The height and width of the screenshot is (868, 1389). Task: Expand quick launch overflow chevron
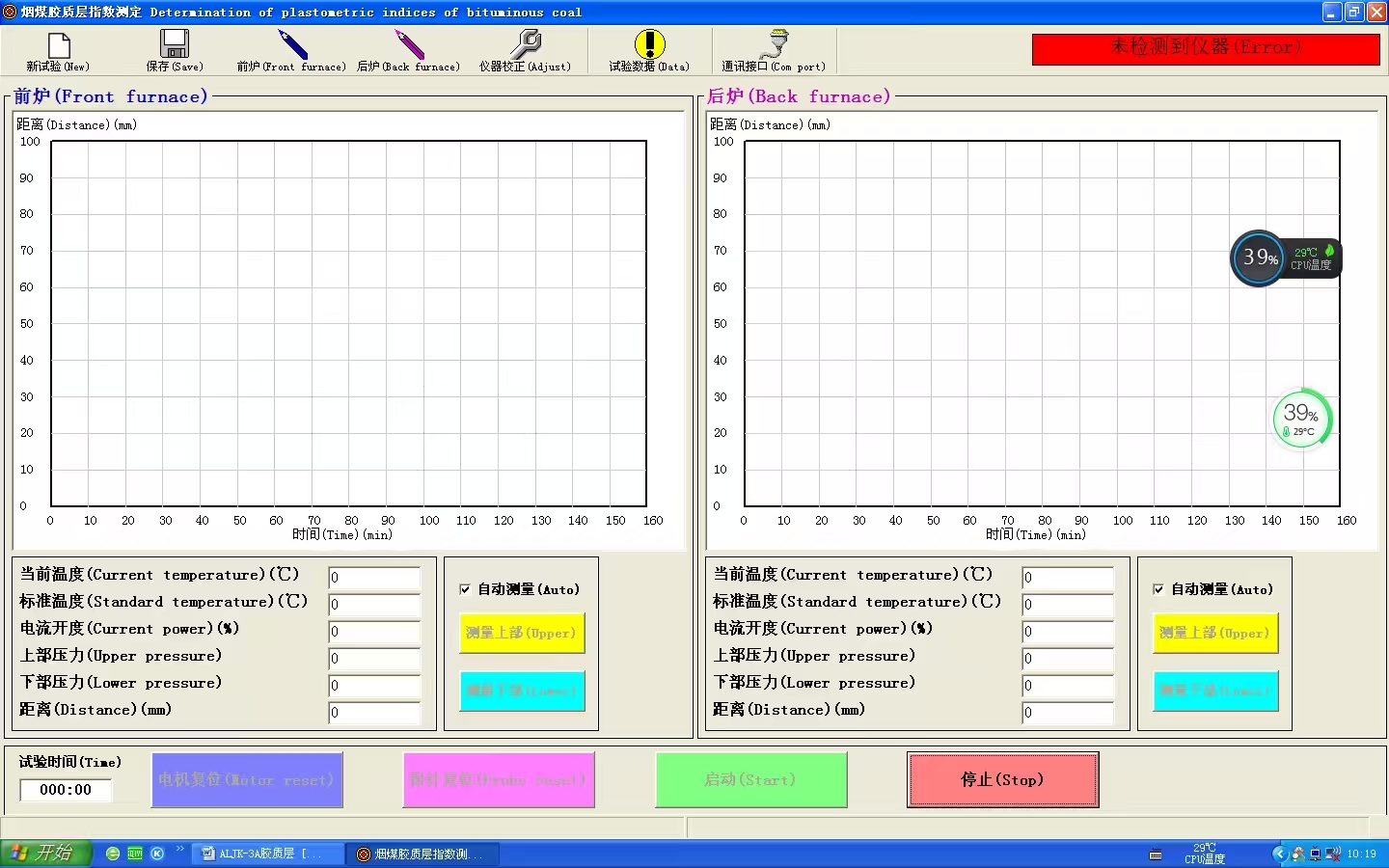coord(179,850)
